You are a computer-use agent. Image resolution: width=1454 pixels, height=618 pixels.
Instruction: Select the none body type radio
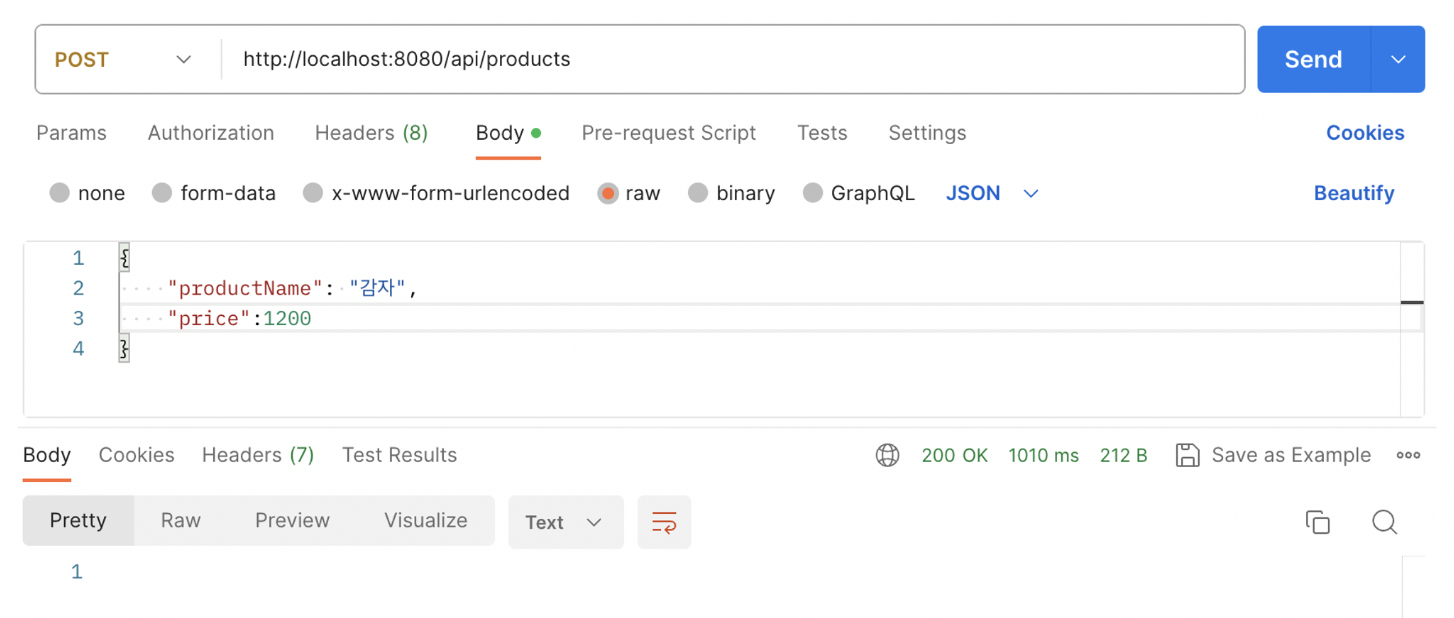pyautogui.click(x=60, y=194)
